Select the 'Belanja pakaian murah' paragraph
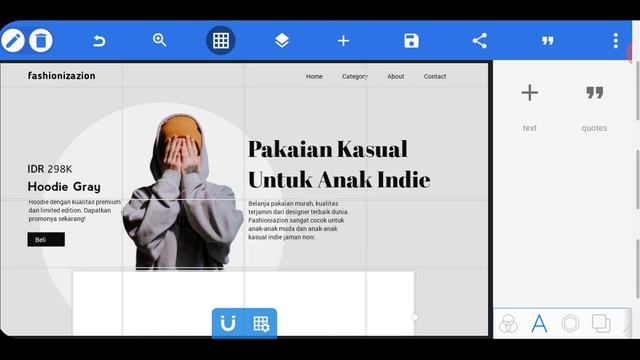640x360 pixels. click(x=298, y=220)
